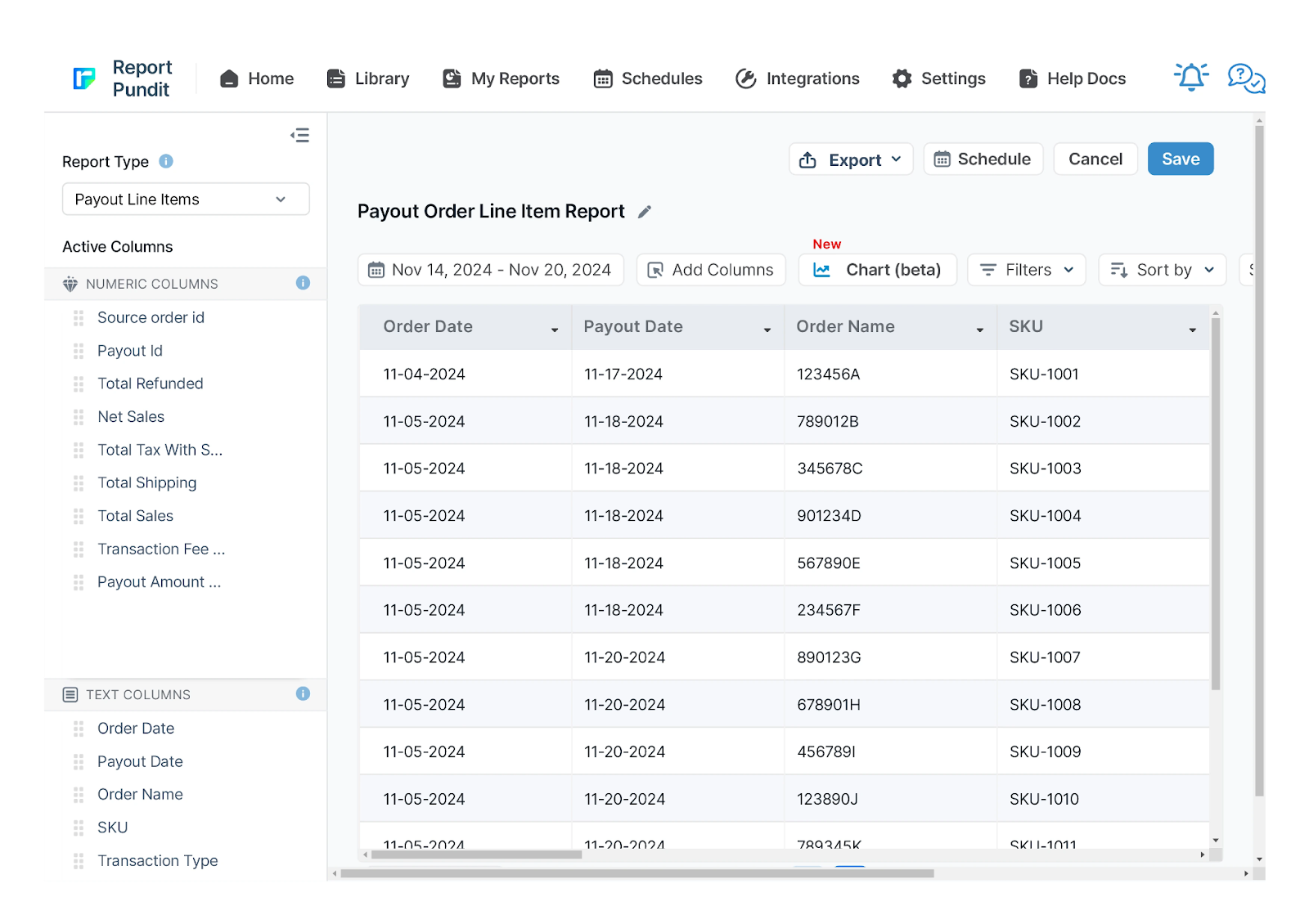The width and height of the screenshot is (1309, 924).
Task: Click the drag handle beside Net Sales
Action: (79, 417)
